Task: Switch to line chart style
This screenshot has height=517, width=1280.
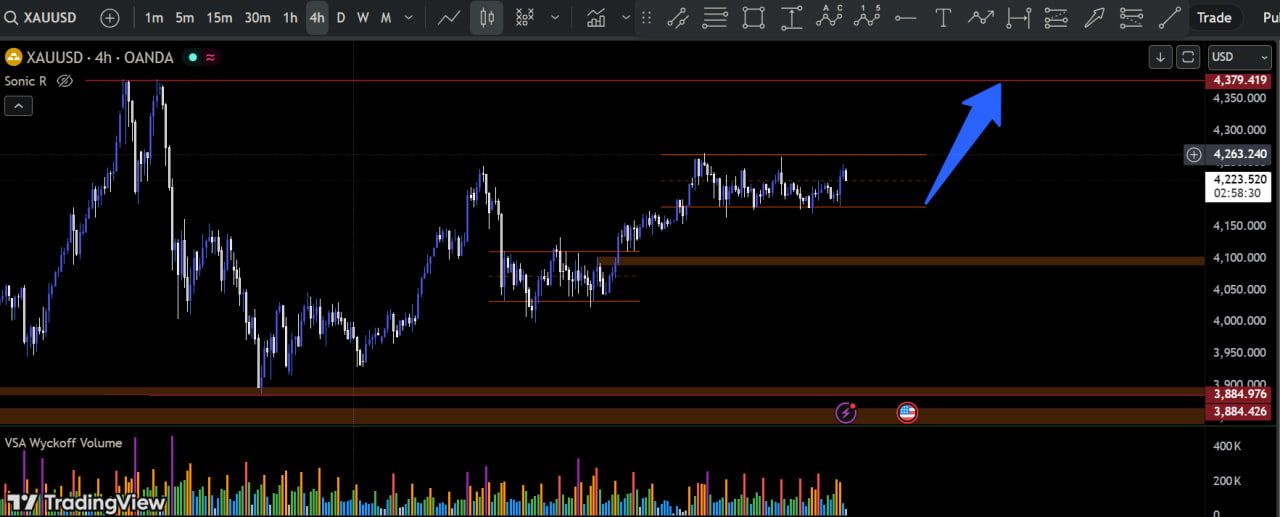Action: click(449, 17)
